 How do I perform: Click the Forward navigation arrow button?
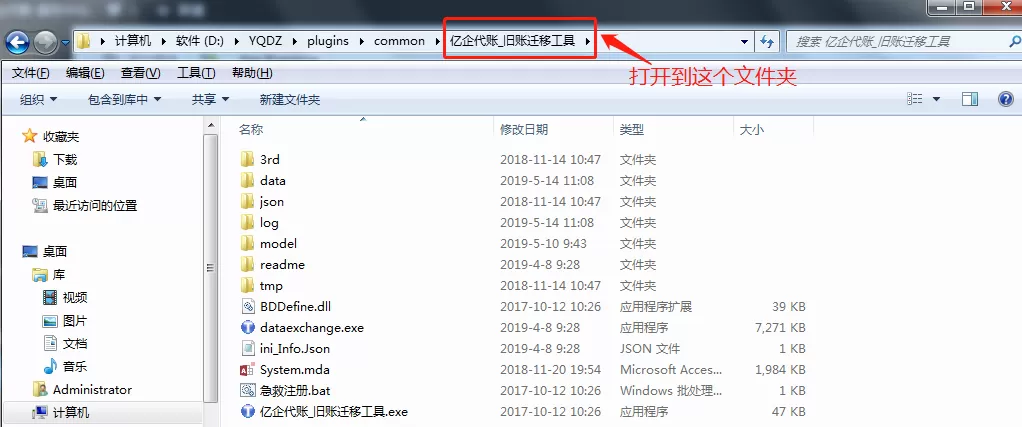click(45, 43)
